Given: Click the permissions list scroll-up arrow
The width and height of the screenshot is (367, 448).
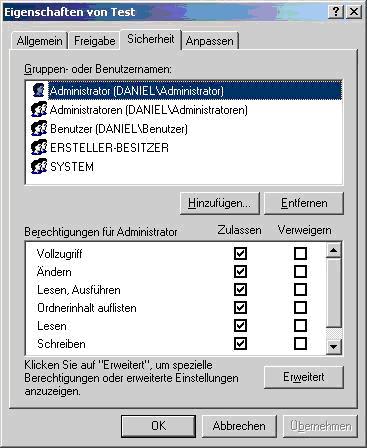Looking at the screenshot, I should coord(334,250).
